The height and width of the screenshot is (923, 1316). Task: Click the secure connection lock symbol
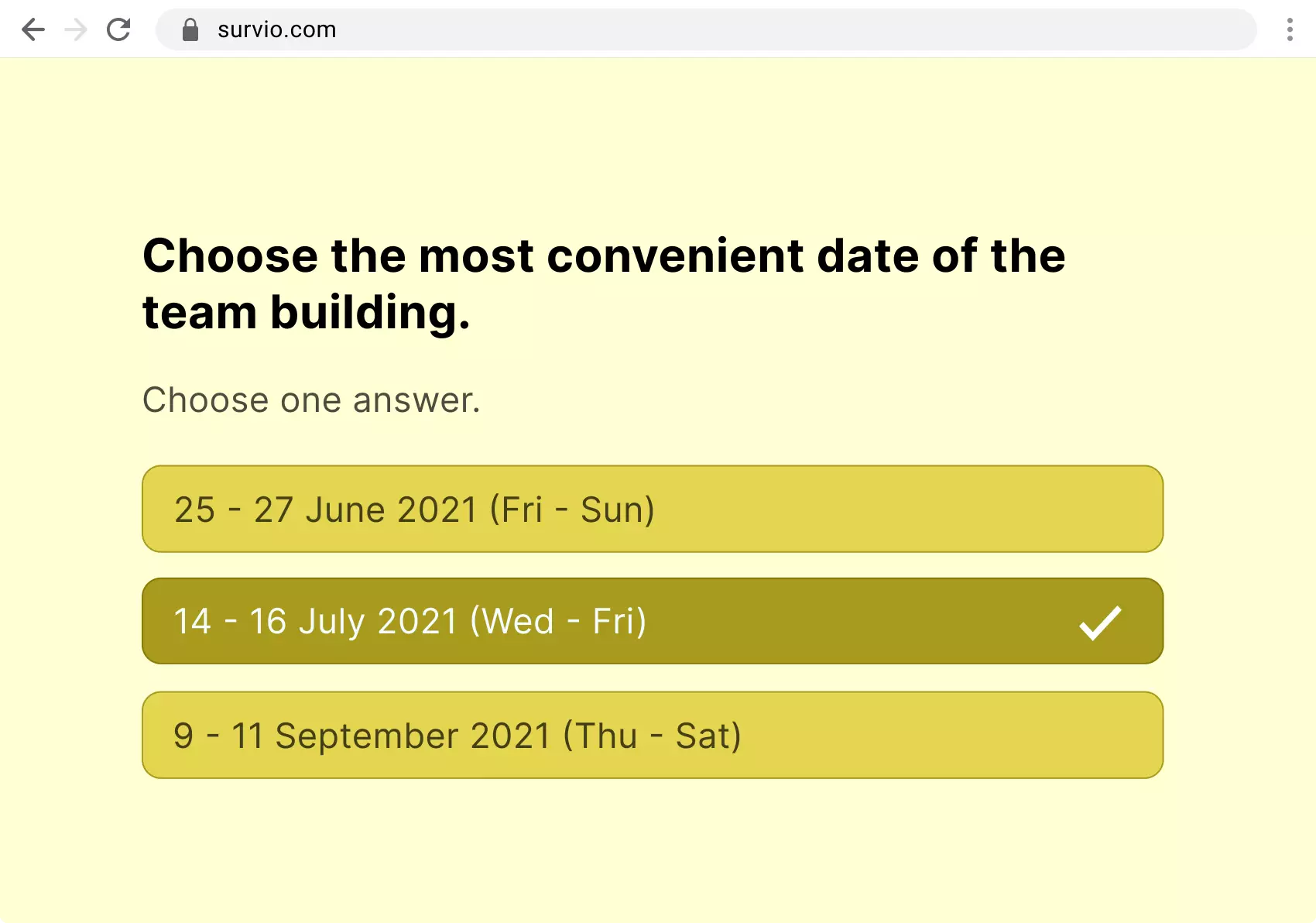click(190, 29)
